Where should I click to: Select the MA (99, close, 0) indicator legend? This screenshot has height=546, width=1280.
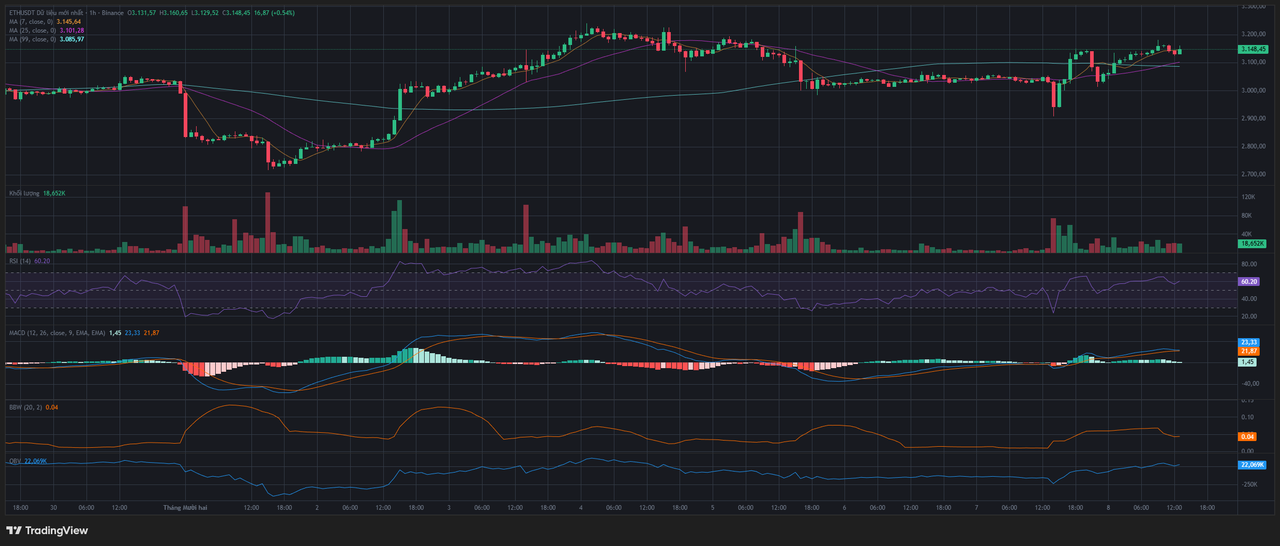click(x=32, y=40)
